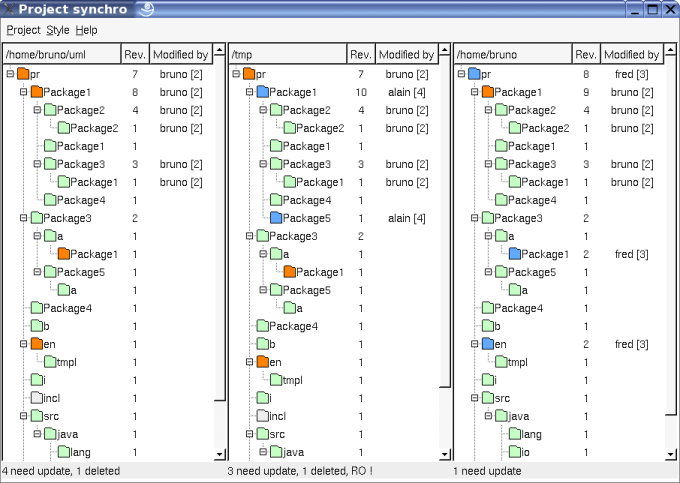This screenshot has width=680, height=483.
Task: Click green io folder icon in /home/bruno panel
Action: [x=515, y=452]
